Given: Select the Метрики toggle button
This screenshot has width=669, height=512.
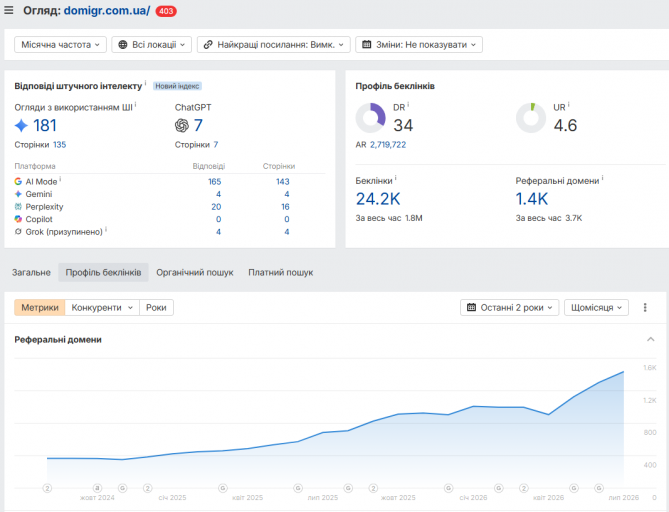Looking at the screenshot, I should click(x=40, y=308).
